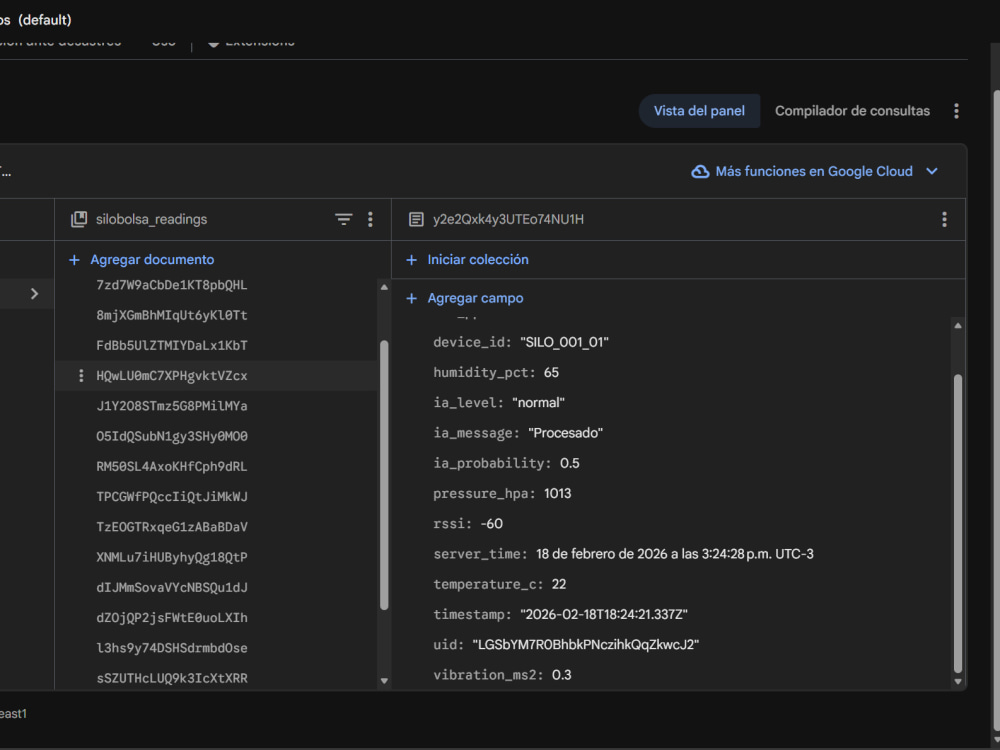Viewport: 1000px width, 750px height.
Task: Switch to Compilador de consultas
Action: (x=852, y=111)
